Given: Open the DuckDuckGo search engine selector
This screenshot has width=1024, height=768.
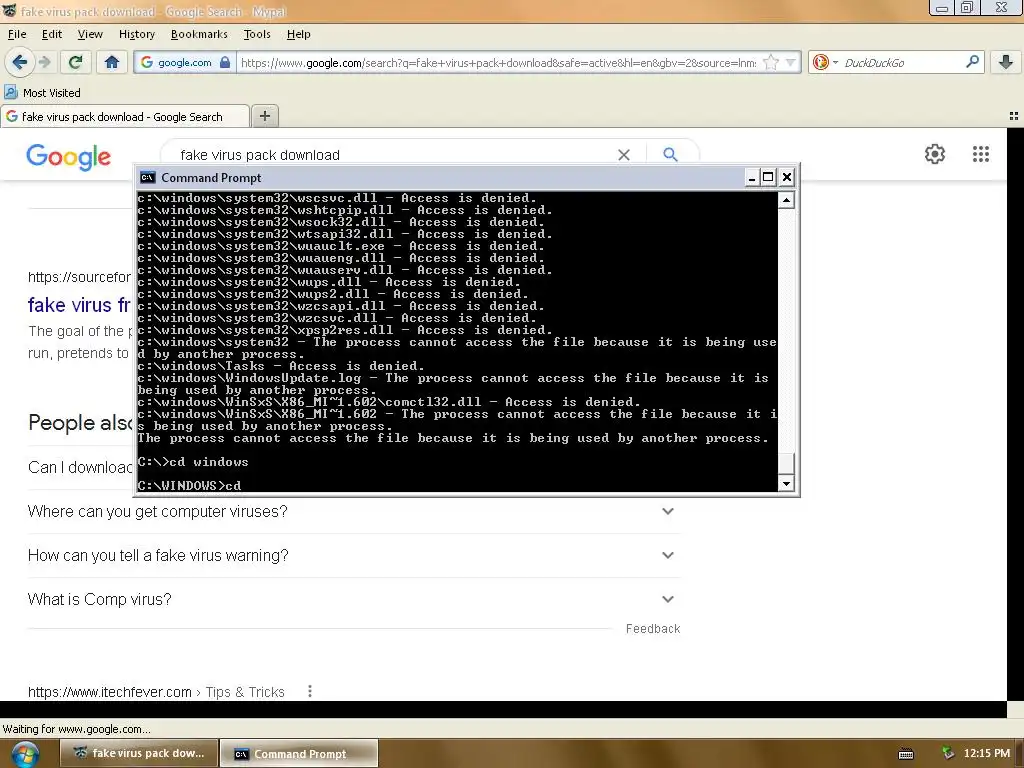Looking at the screenshot, I should [x=825, y=63].
